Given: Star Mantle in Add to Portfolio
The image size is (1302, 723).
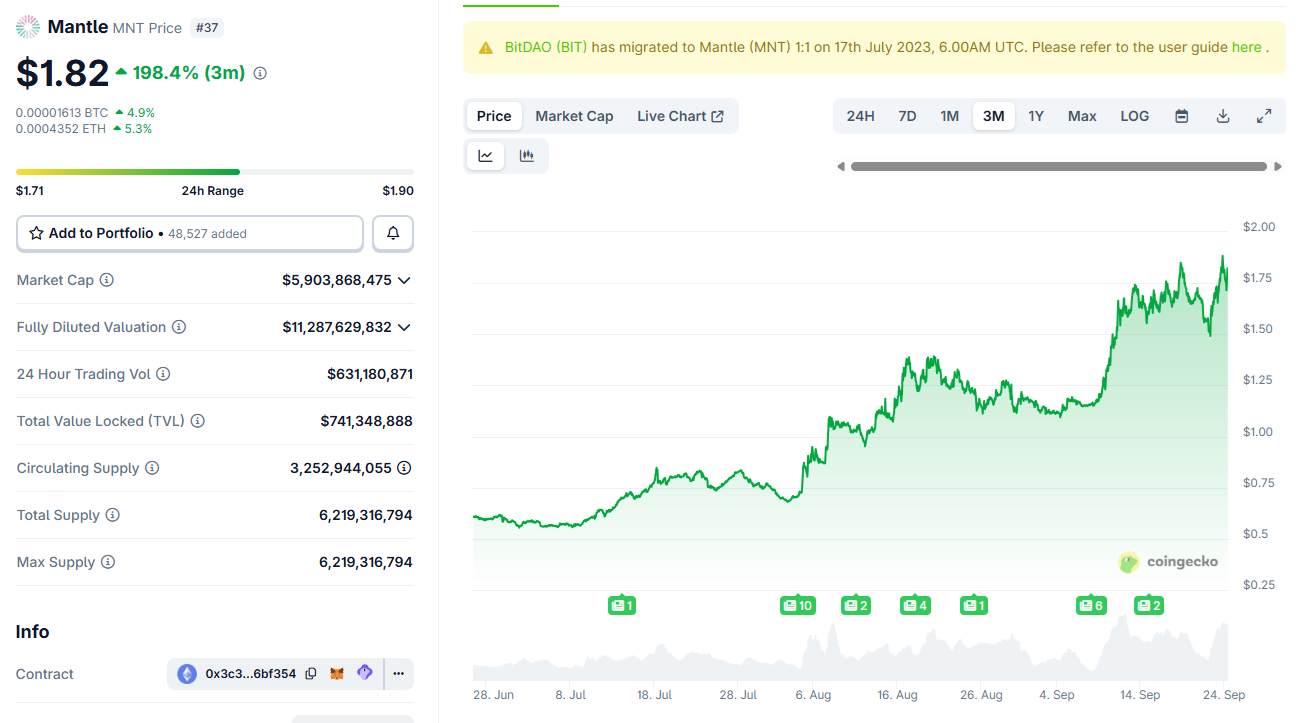Looking at the screenshot, I should [37, 233].
